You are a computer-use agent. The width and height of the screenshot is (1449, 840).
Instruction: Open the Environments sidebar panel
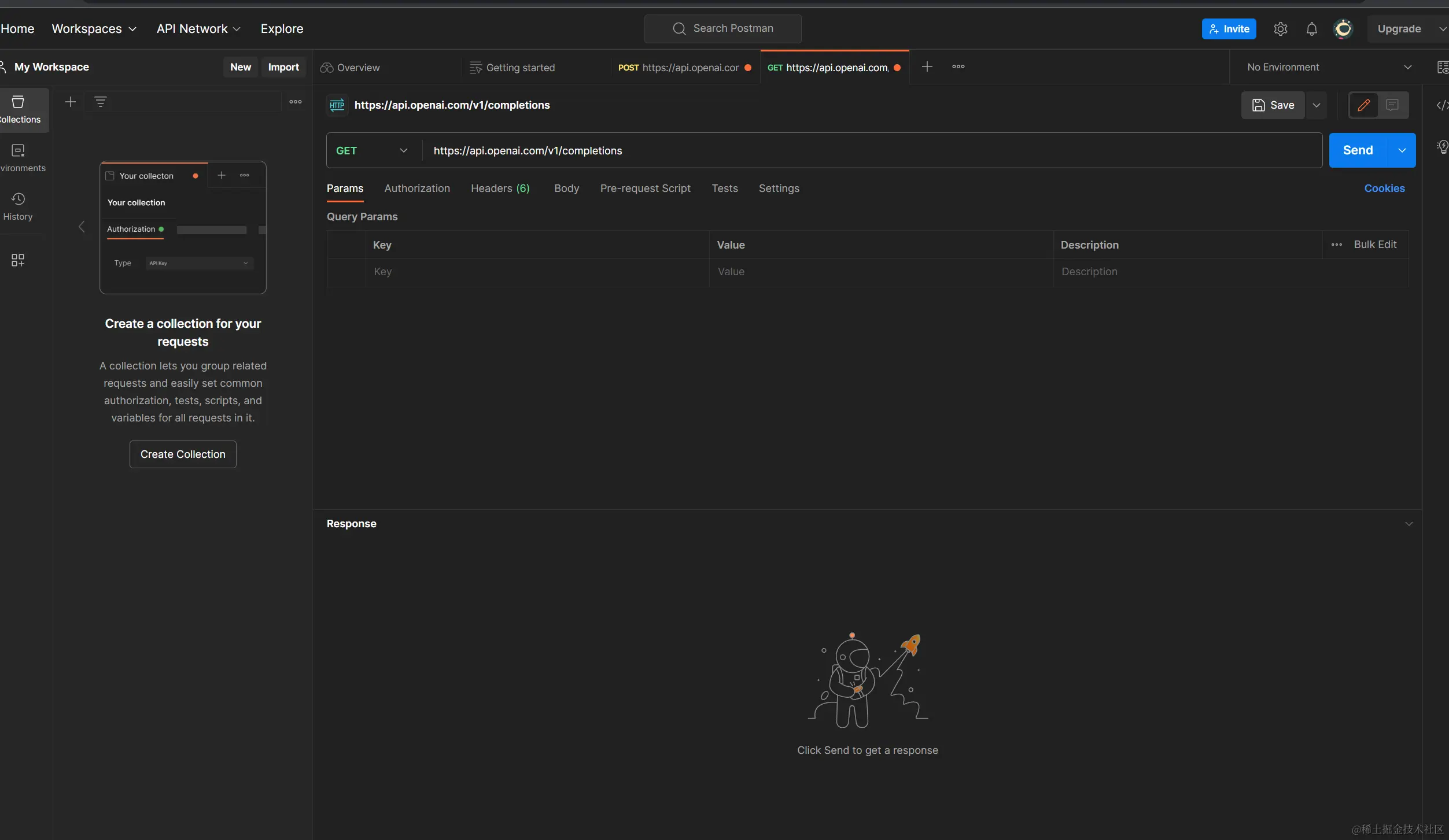20,158
